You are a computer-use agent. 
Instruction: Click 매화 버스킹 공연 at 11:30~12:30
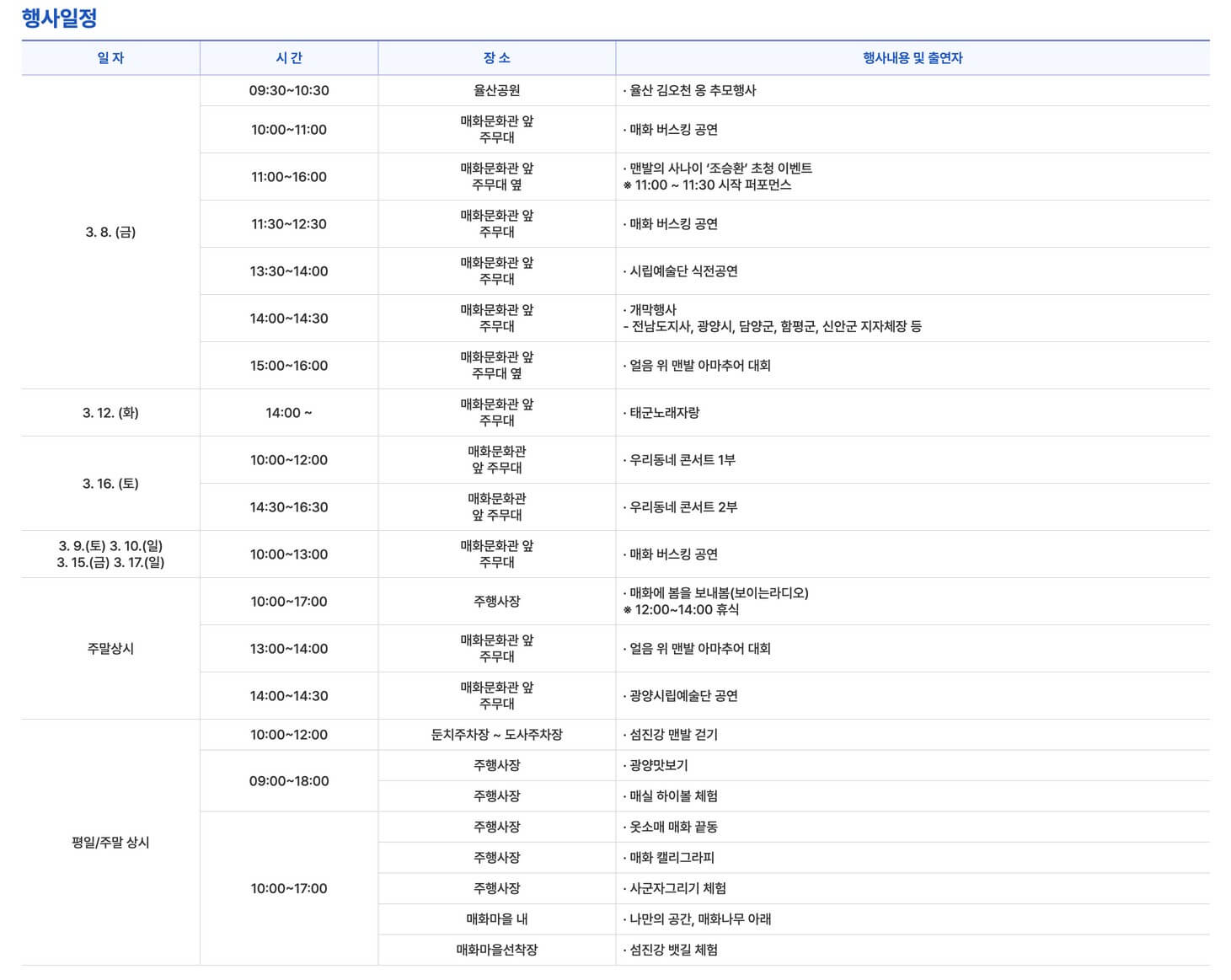click(x=671, y=224)
